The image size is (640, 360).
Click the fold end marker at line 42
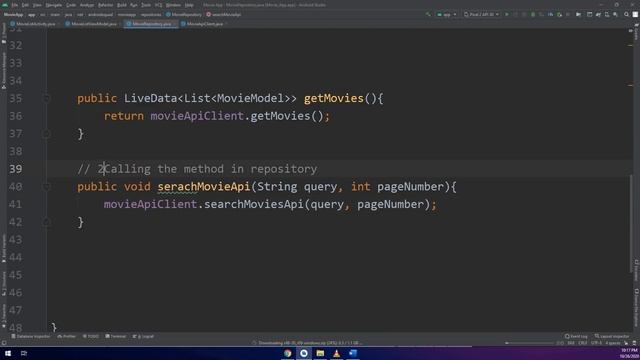46,222
